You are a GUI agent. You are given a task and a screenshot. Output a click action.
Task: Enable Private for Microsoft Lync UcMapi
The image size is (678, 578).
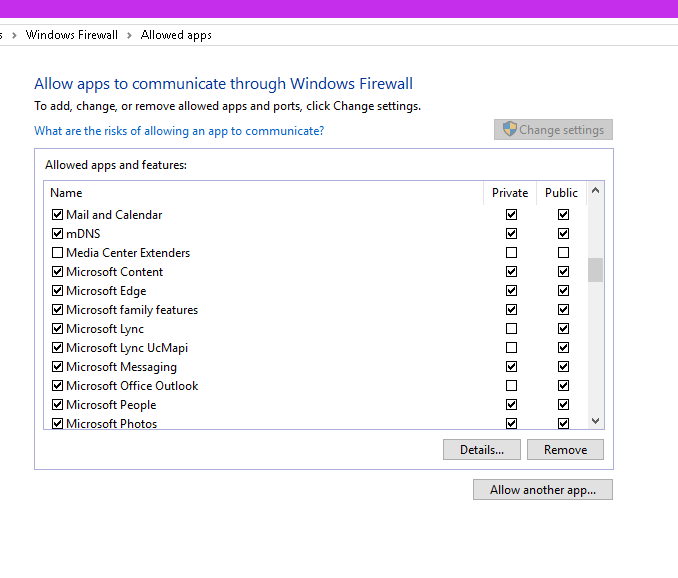pyautogui.click(x=512, y=348)
